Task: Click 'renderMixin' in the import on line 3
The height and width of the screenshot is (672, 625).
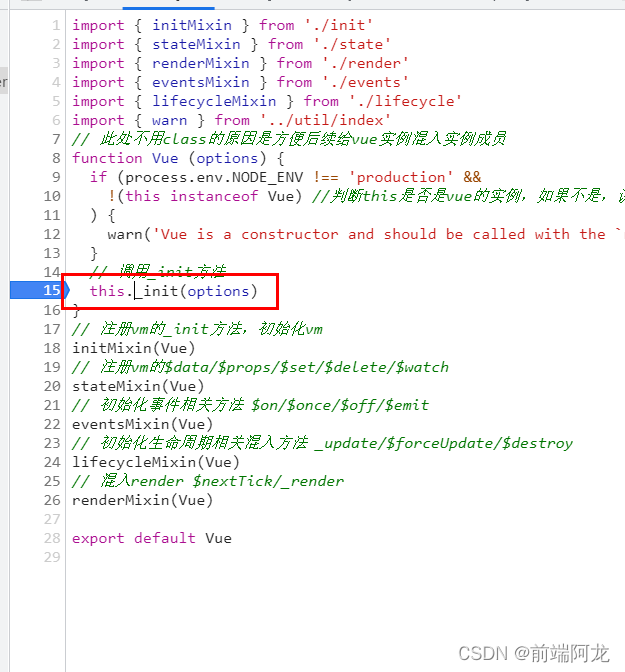Action: 201,63
